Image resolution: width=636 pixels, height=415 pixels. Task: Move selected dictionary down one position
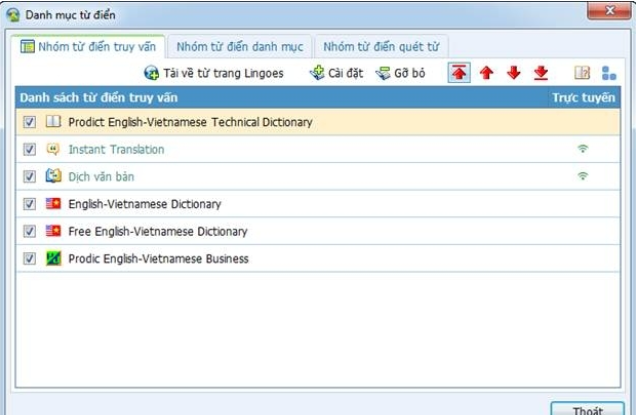(x=514, y=73)
